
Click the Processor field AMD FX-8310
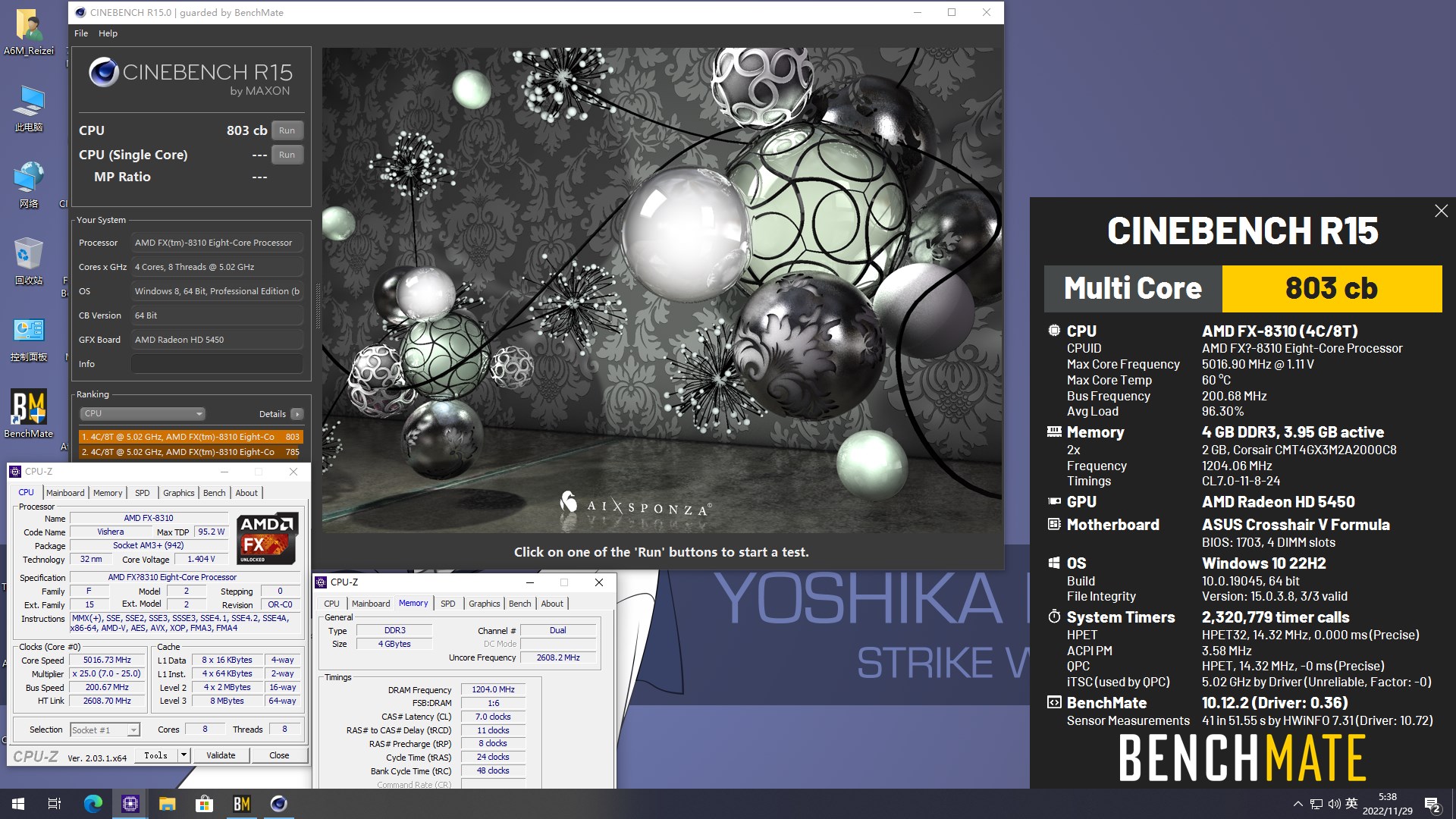point(217,243)
